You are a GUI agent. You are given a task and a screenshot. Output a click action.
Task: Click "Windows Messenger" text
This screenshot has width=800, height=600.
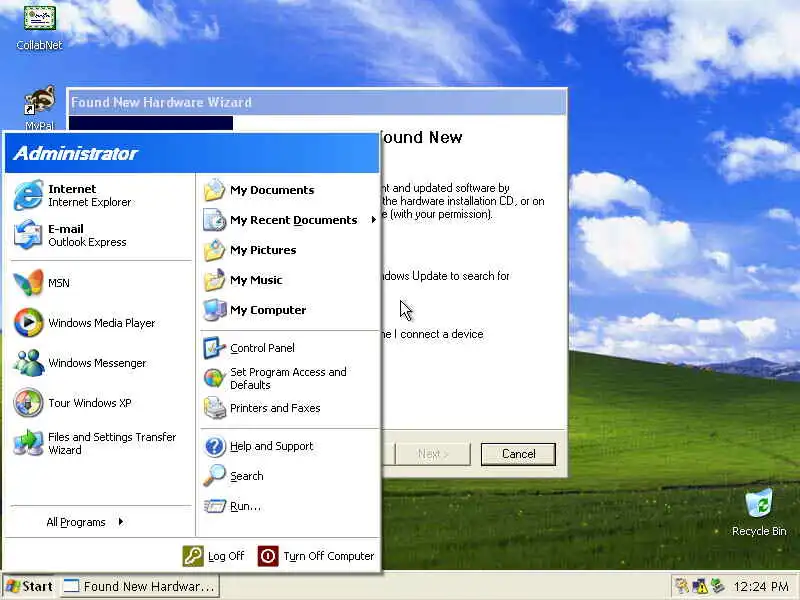[x=97, y=363]
